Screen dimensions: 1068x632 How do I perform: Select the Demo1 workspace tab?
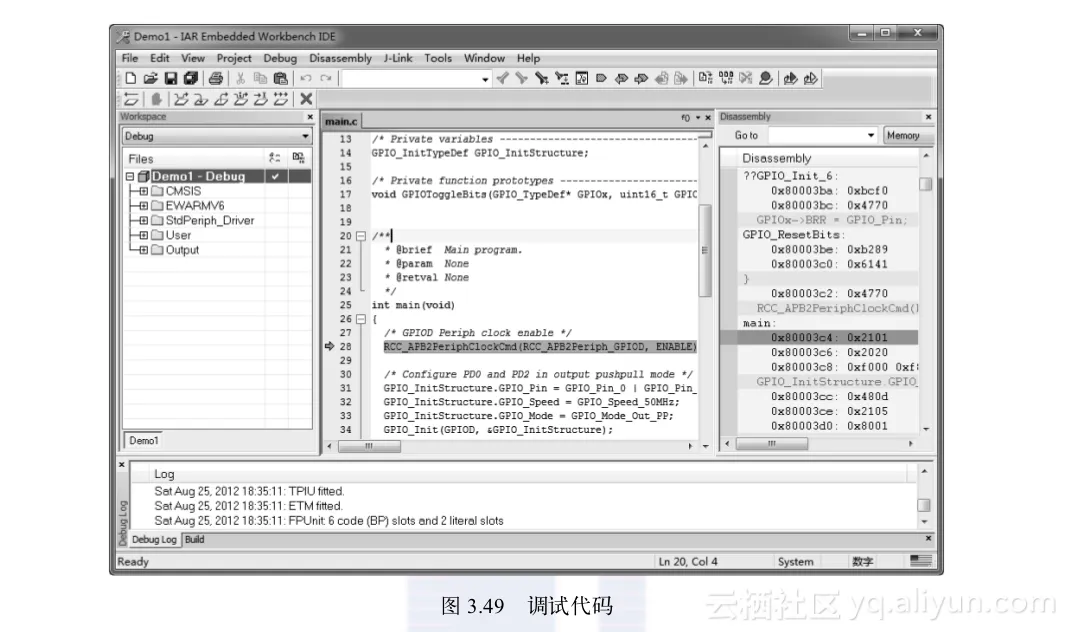coord(144,441)
